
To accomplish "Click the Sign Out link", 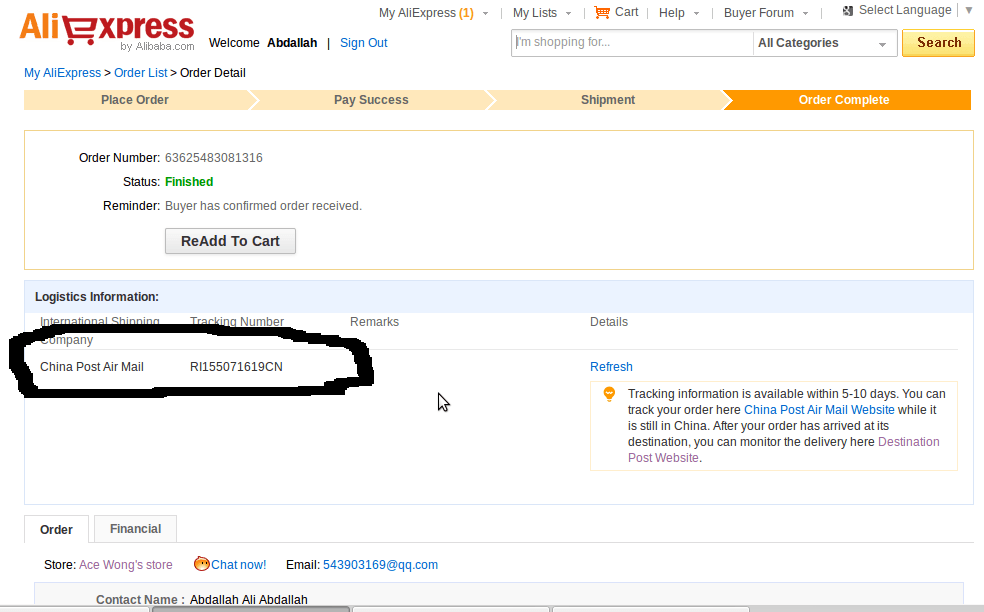I will [x=363, y=43].
